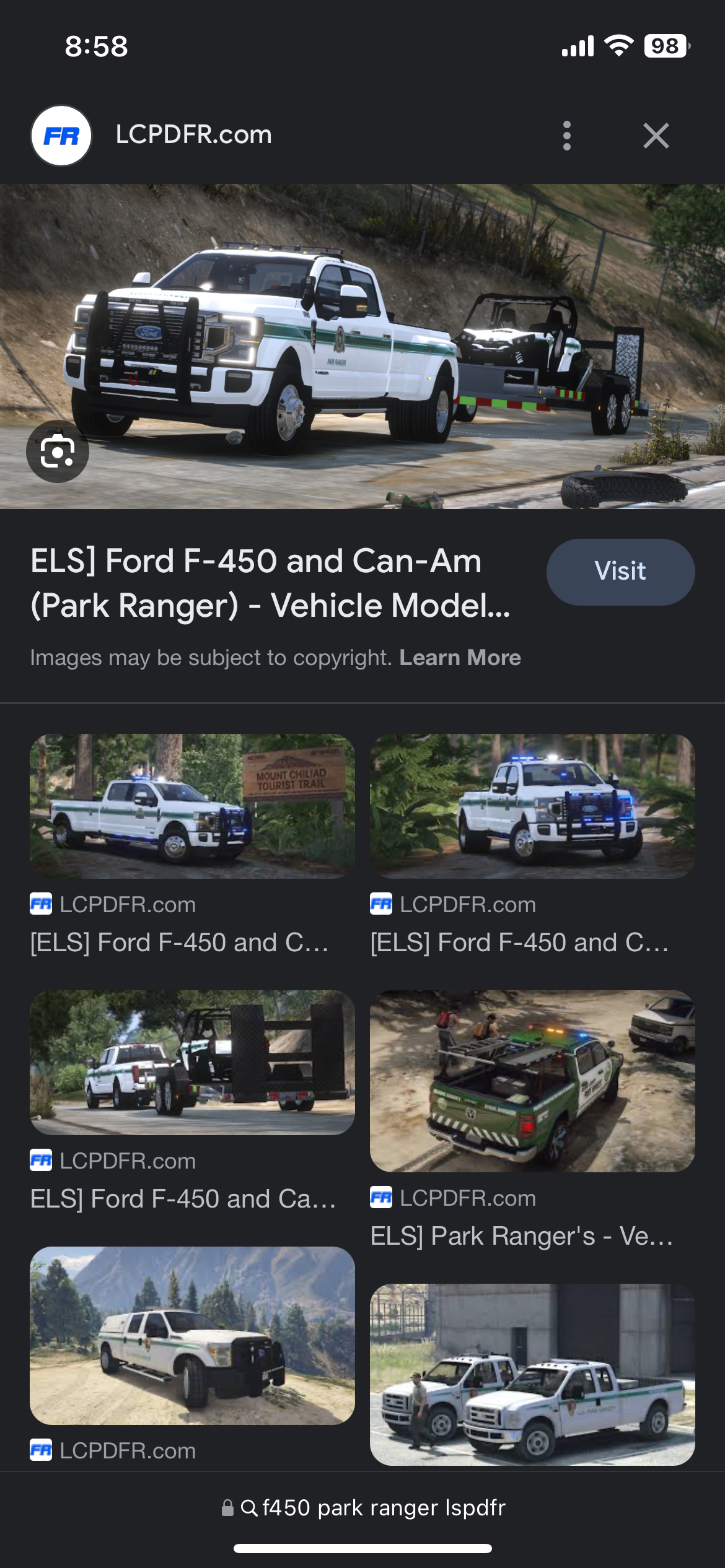Close the image preview with X
This screenshot has height=1568, width=725.
coord(656,136)
